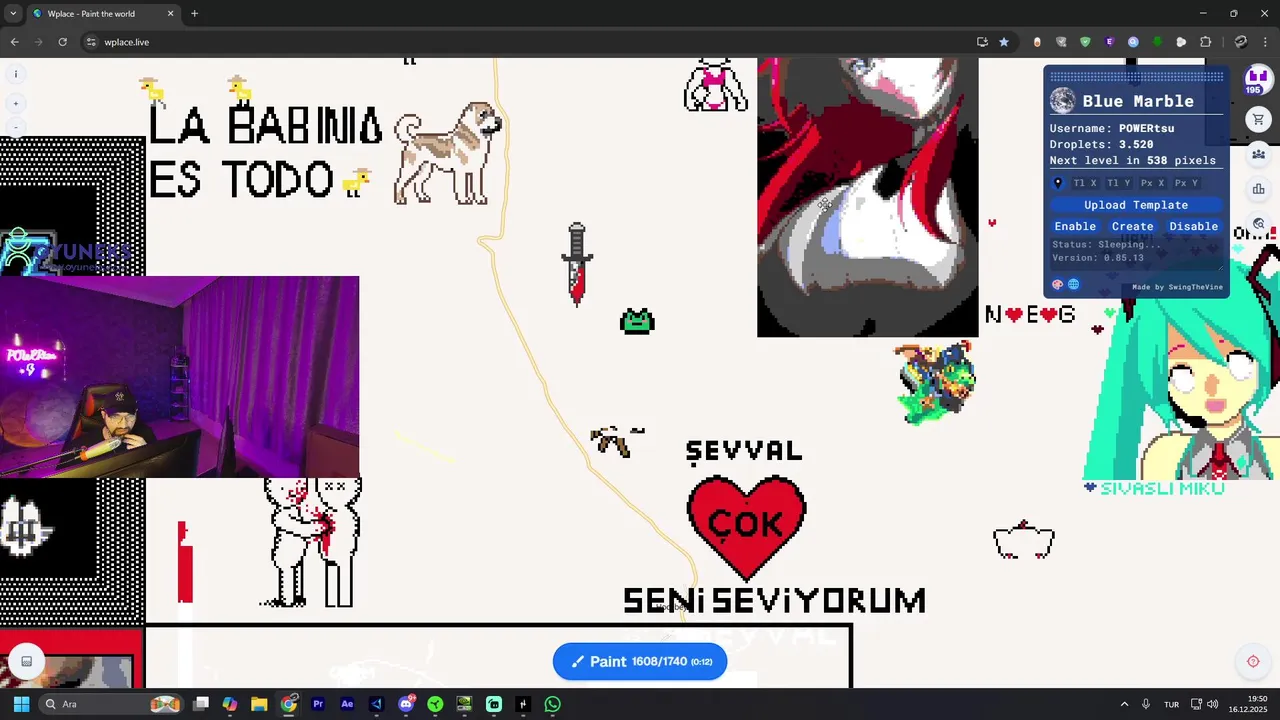Click Upload Template in Blue Marble
Viewport: 1280px width, 720px height.
1136,205
